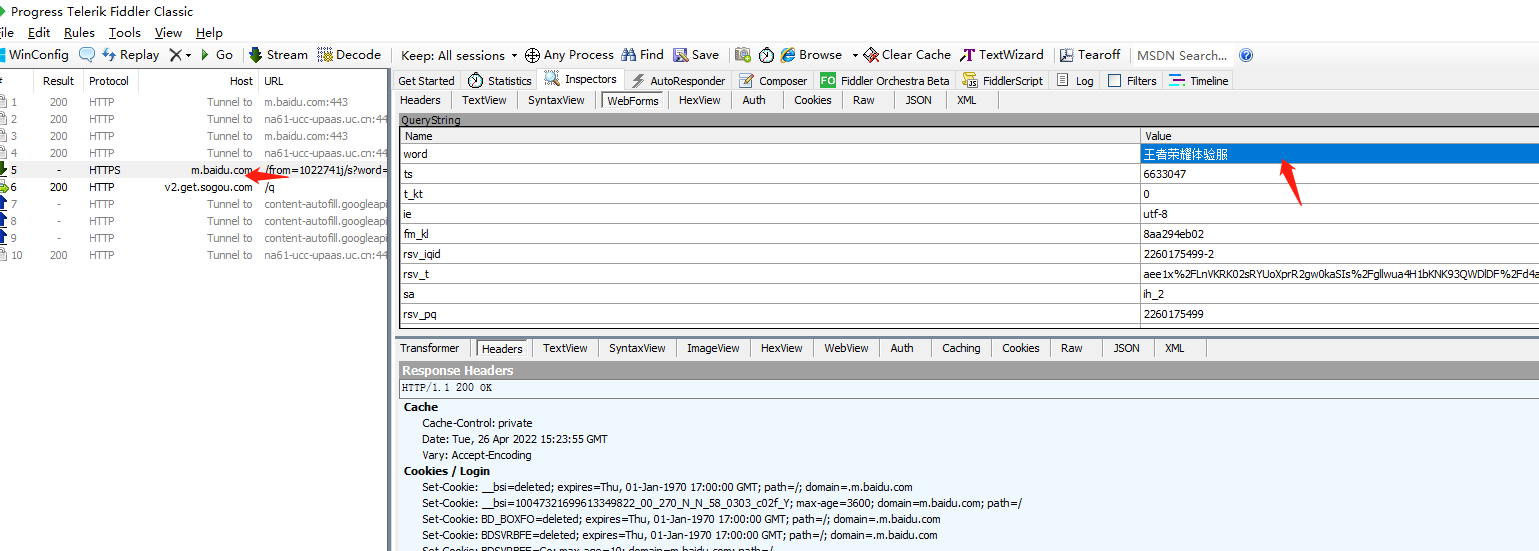Open Fiddler Orchestra Beta tab
This screenshot has width=1539, height=551.
click(885, 81)
